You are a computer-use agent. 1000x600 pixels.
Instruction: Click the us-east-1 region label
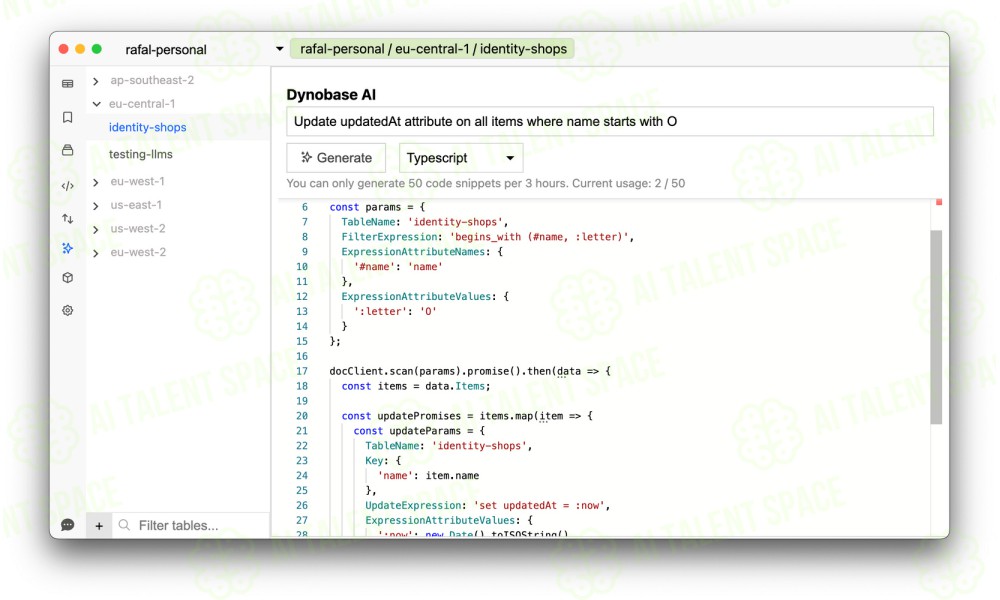click(136, 205)
